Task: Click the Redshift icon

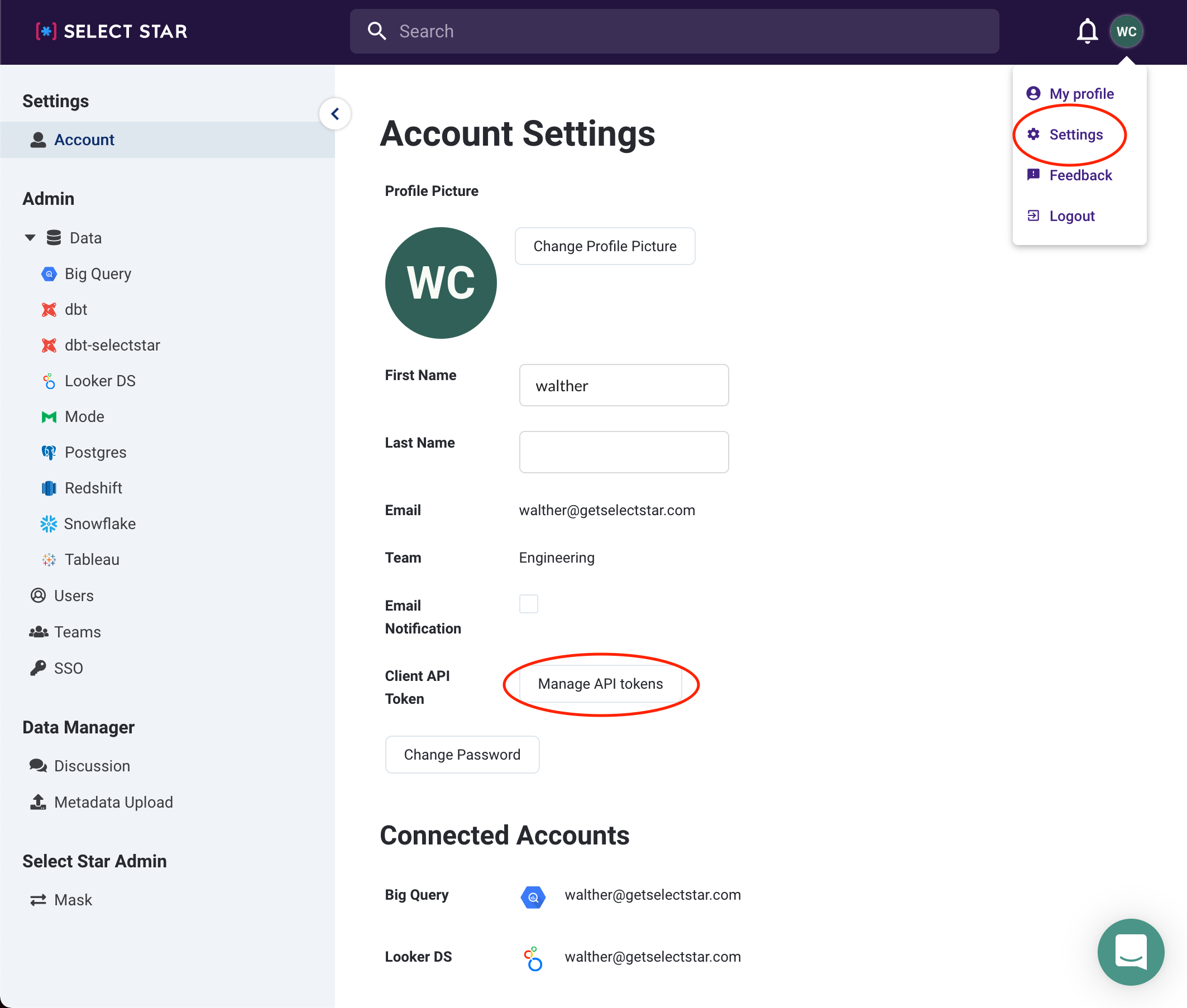Action: 49,488
